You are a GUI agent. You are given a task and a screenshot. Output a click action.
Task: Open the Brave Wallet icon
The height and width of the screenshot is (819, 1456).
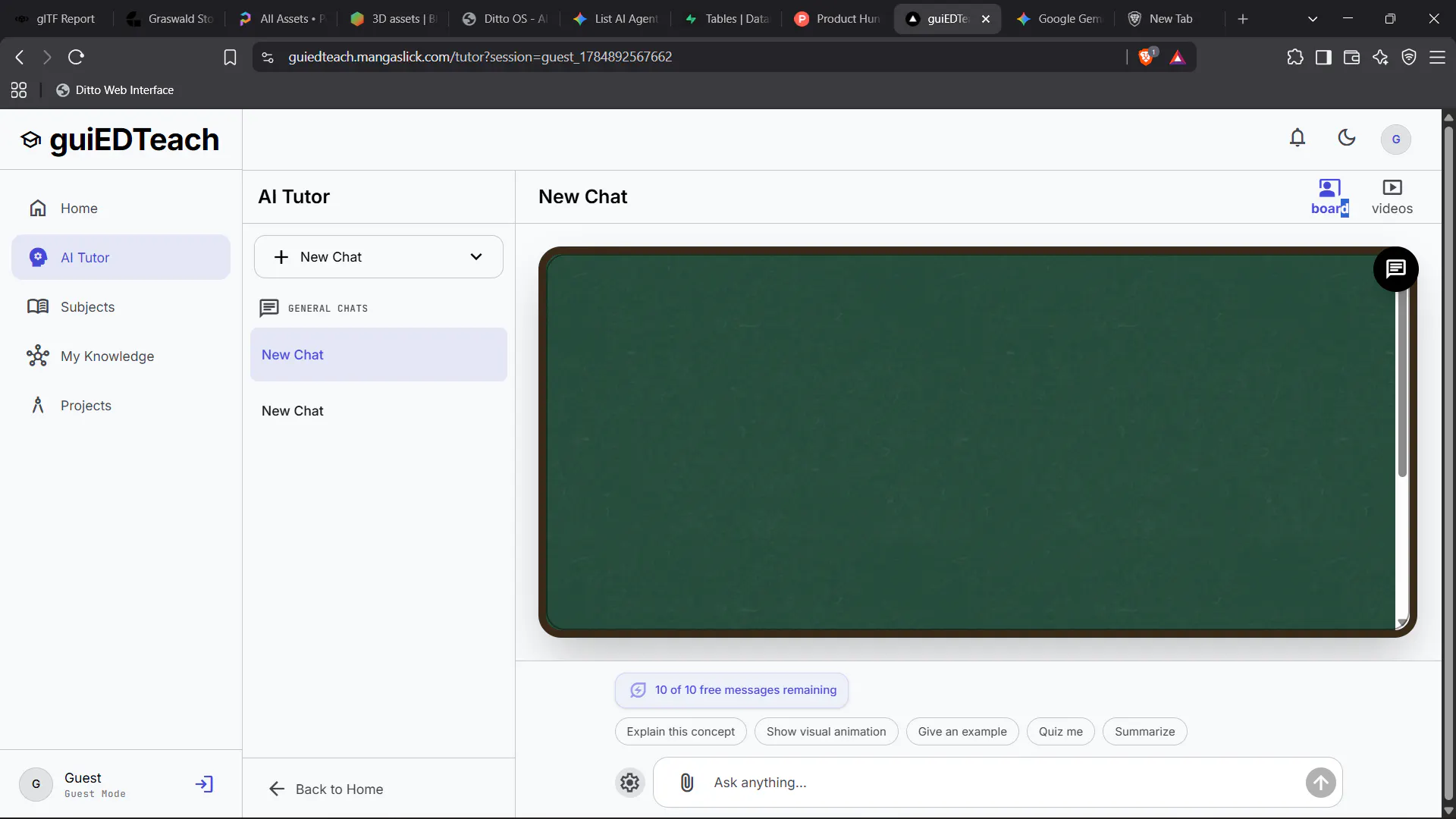1351,57
